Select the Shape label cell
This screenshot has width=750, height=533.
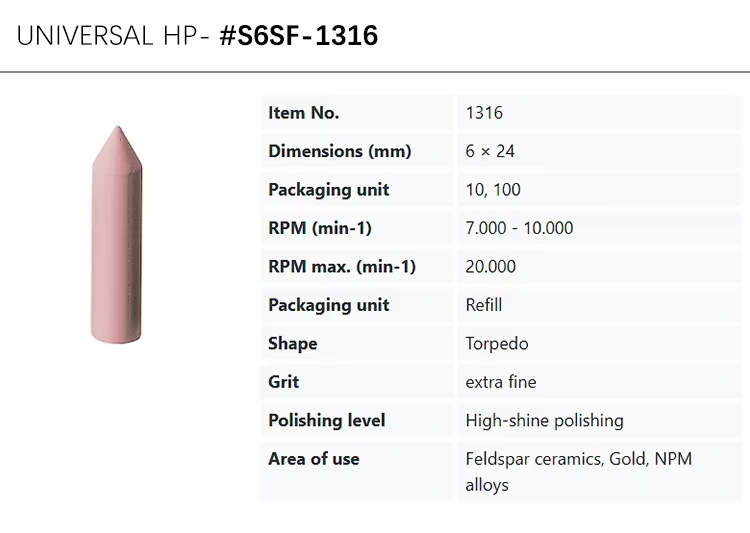356,344
